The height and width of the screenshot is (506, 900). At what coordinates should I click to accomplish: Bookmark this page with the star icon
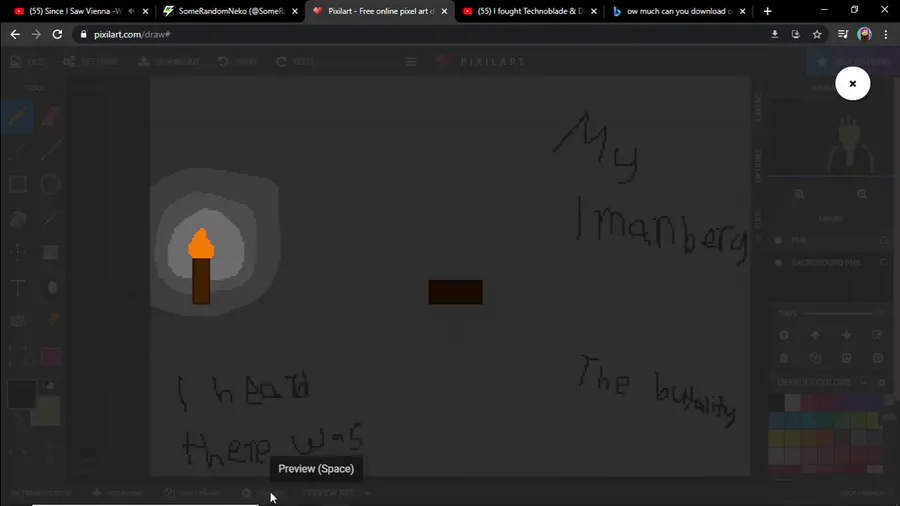click(x=817, y=34)
